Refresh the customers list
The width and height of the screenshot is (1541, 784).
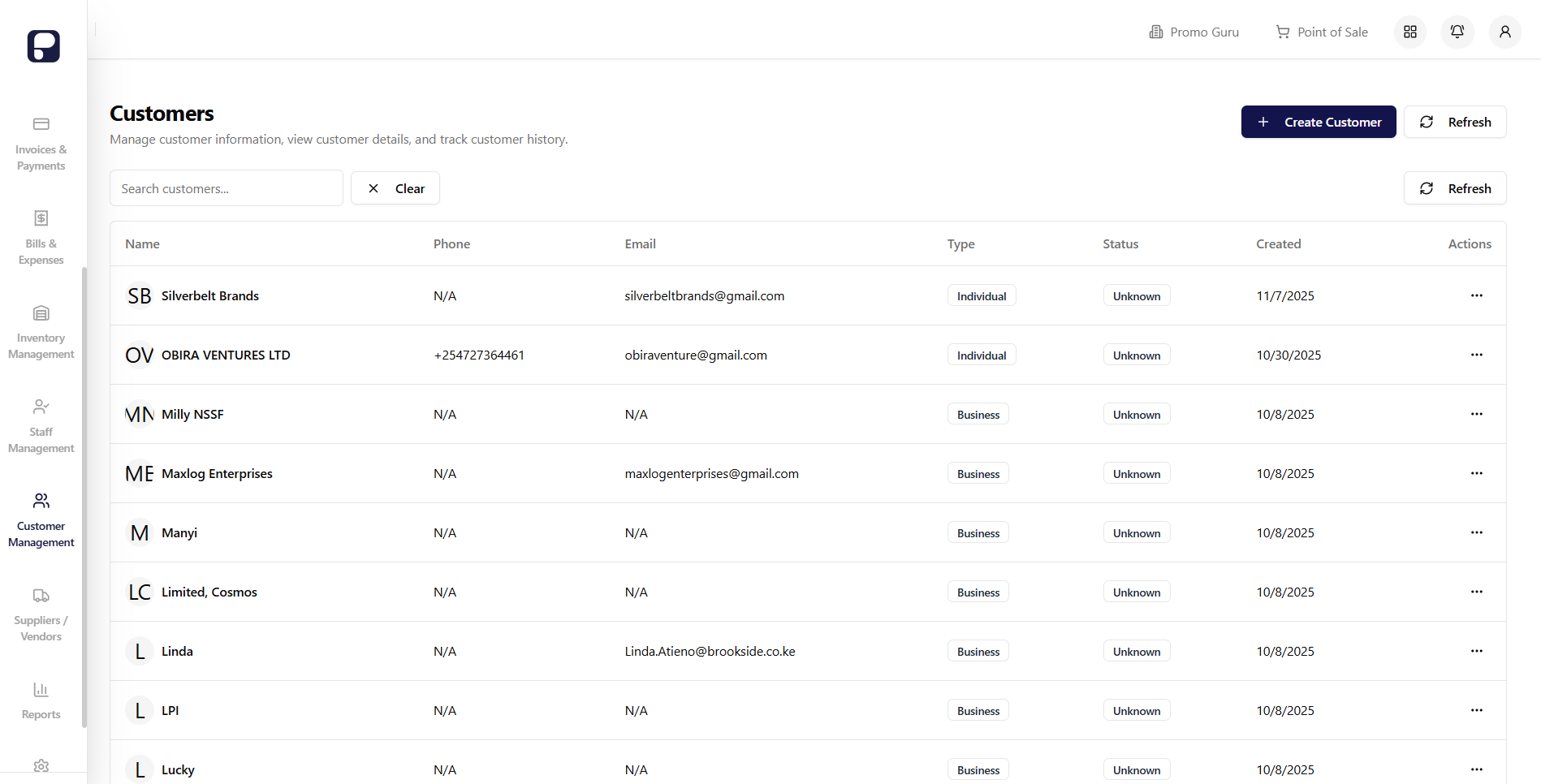pyautogui.click(x=1454, y=187)
